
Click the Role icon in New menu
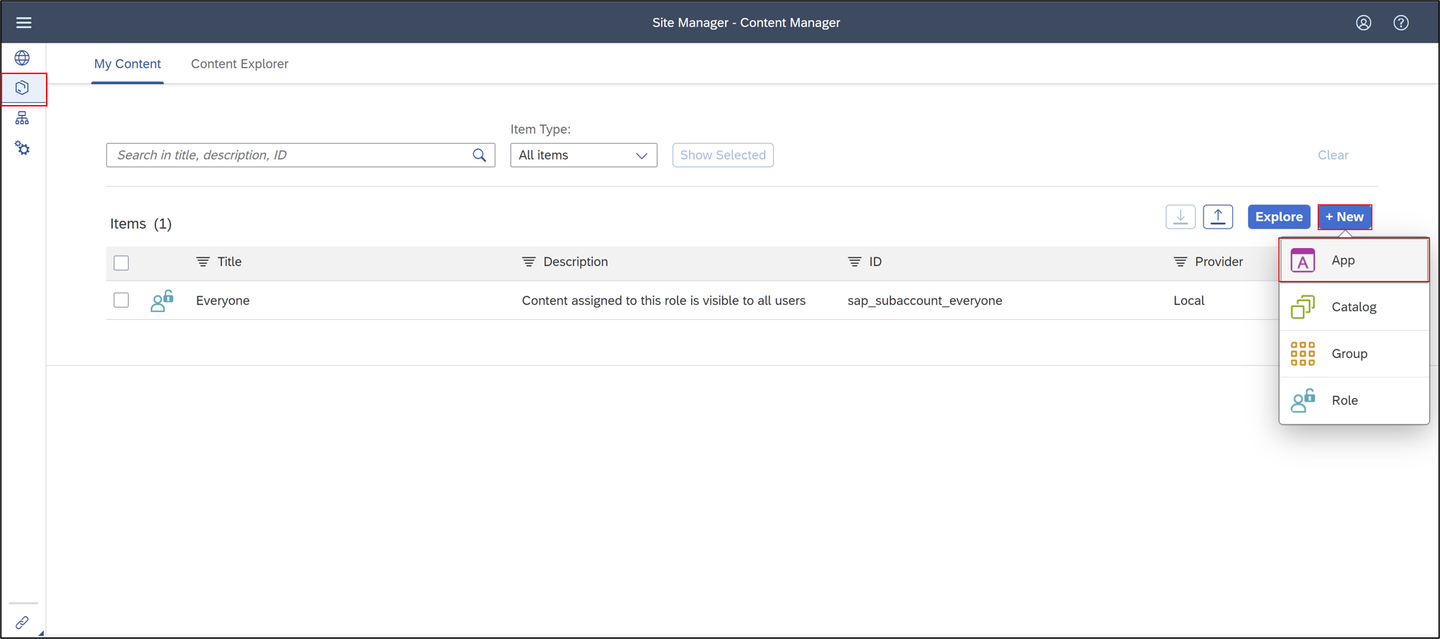(x=1302, y=400)
